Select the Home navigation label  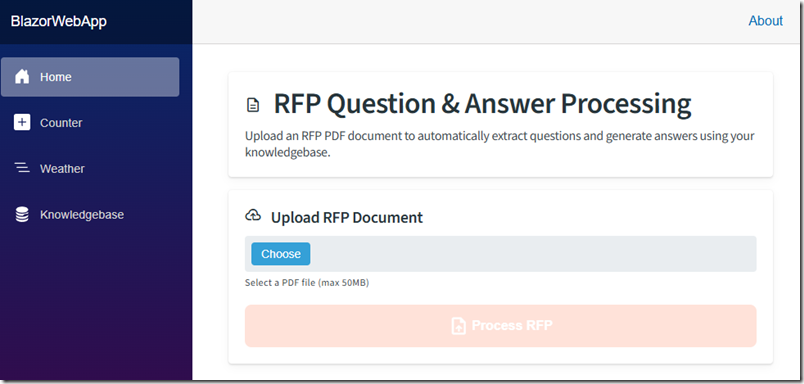click(x=56, y=77)
